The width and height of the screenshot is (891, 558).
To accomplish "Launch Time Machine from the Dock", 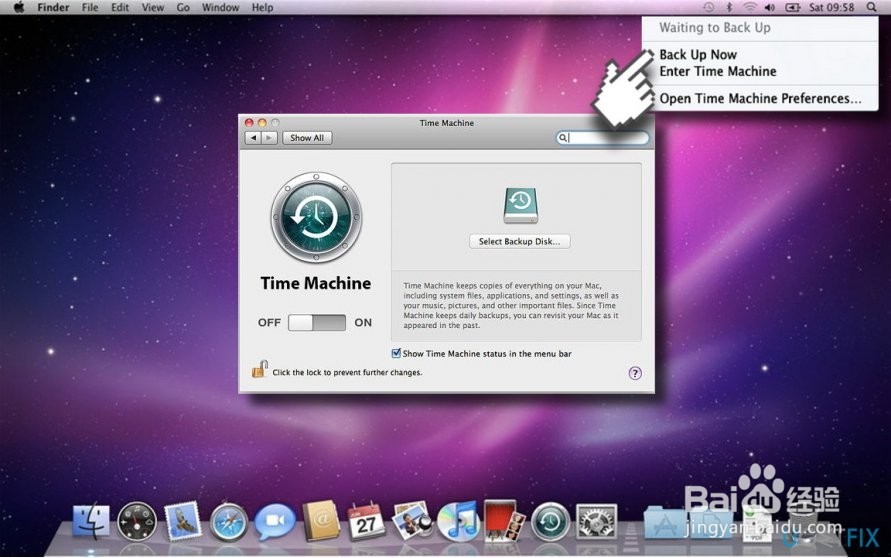I will coord(550,522).
